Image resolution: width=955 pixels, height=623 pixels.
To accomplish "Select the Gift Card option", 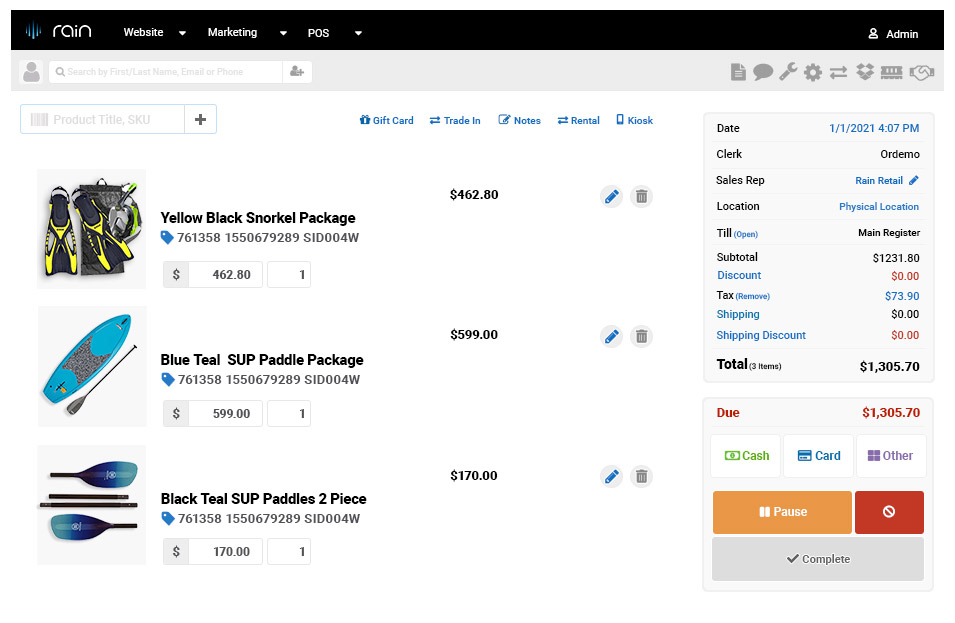I will tap(386, 120).
